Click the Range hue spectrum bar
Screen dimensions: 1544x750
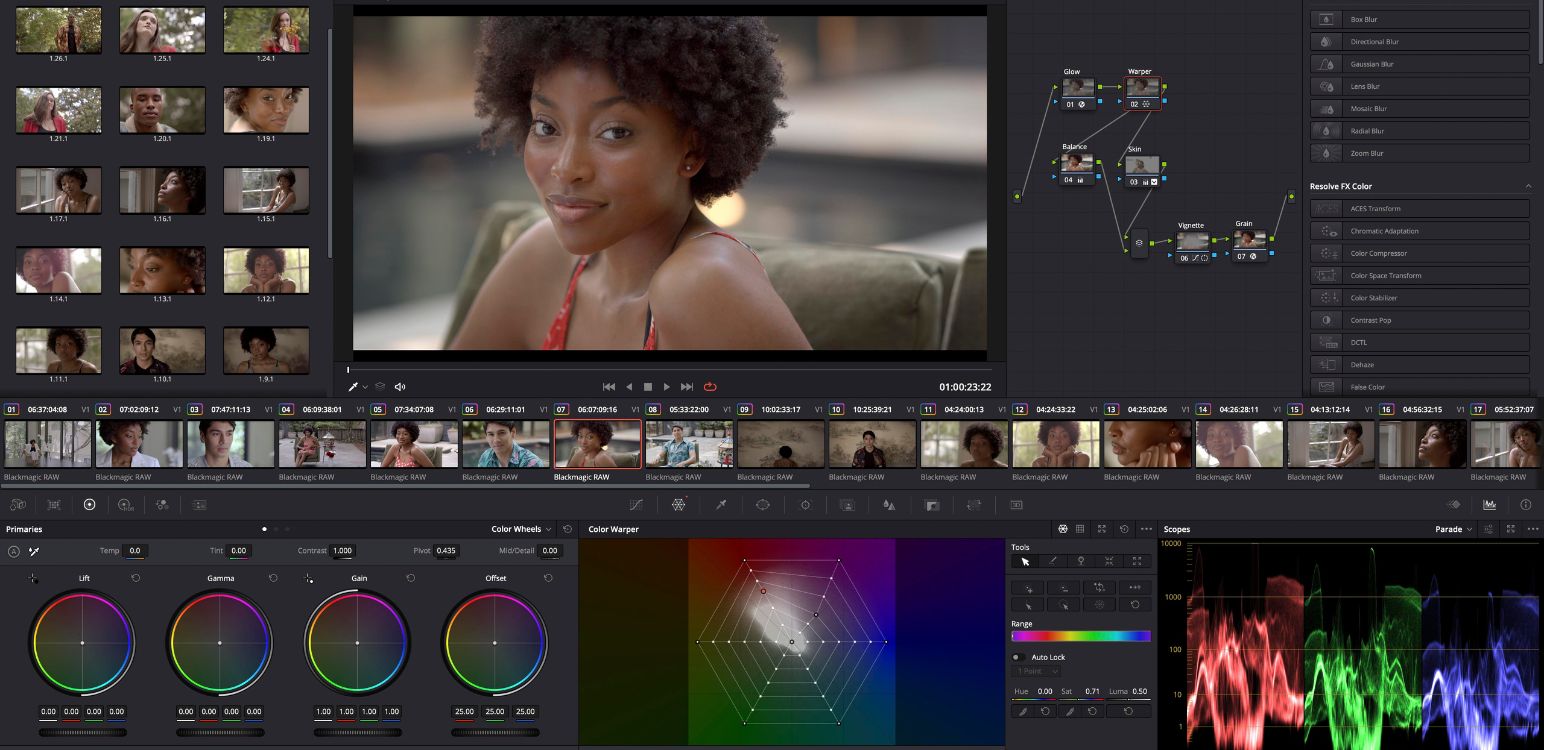[x=1080, y=636]
